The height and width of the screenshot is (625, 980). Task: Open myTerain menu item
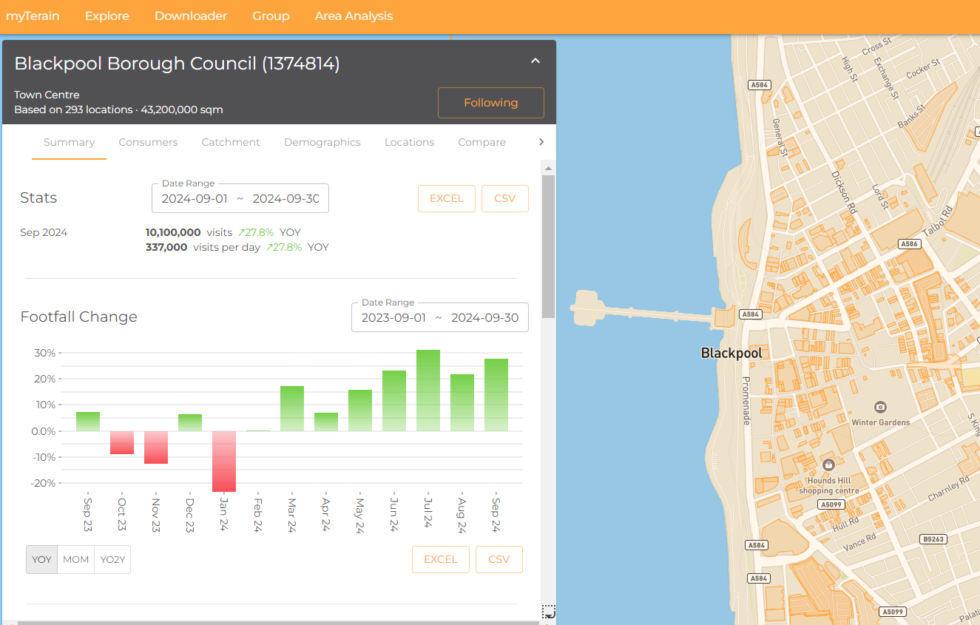tap(32, 16)
